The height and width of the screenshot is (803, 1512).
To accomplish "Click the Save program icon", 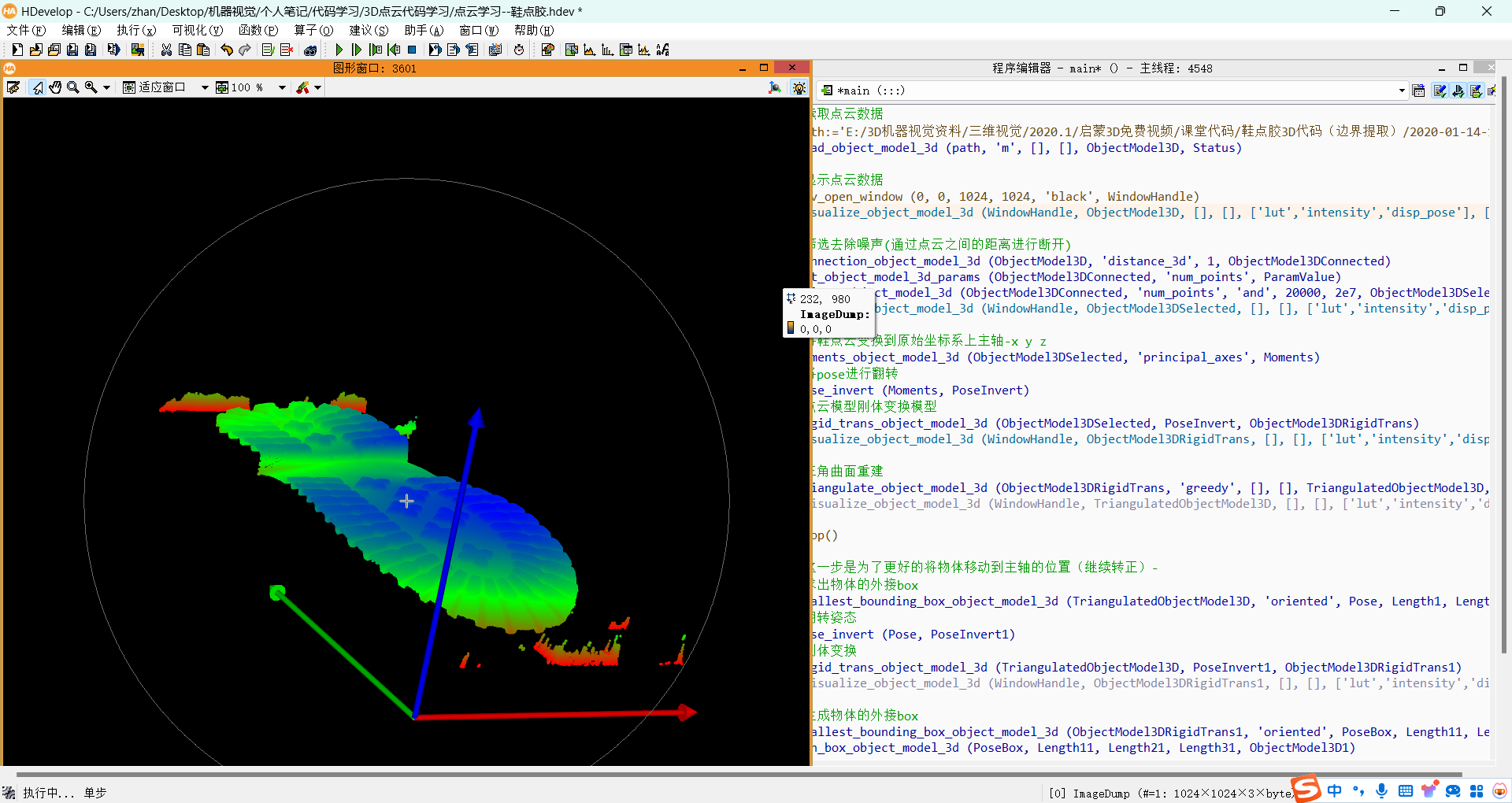I will pyautogui.click(x=72, y=50).
